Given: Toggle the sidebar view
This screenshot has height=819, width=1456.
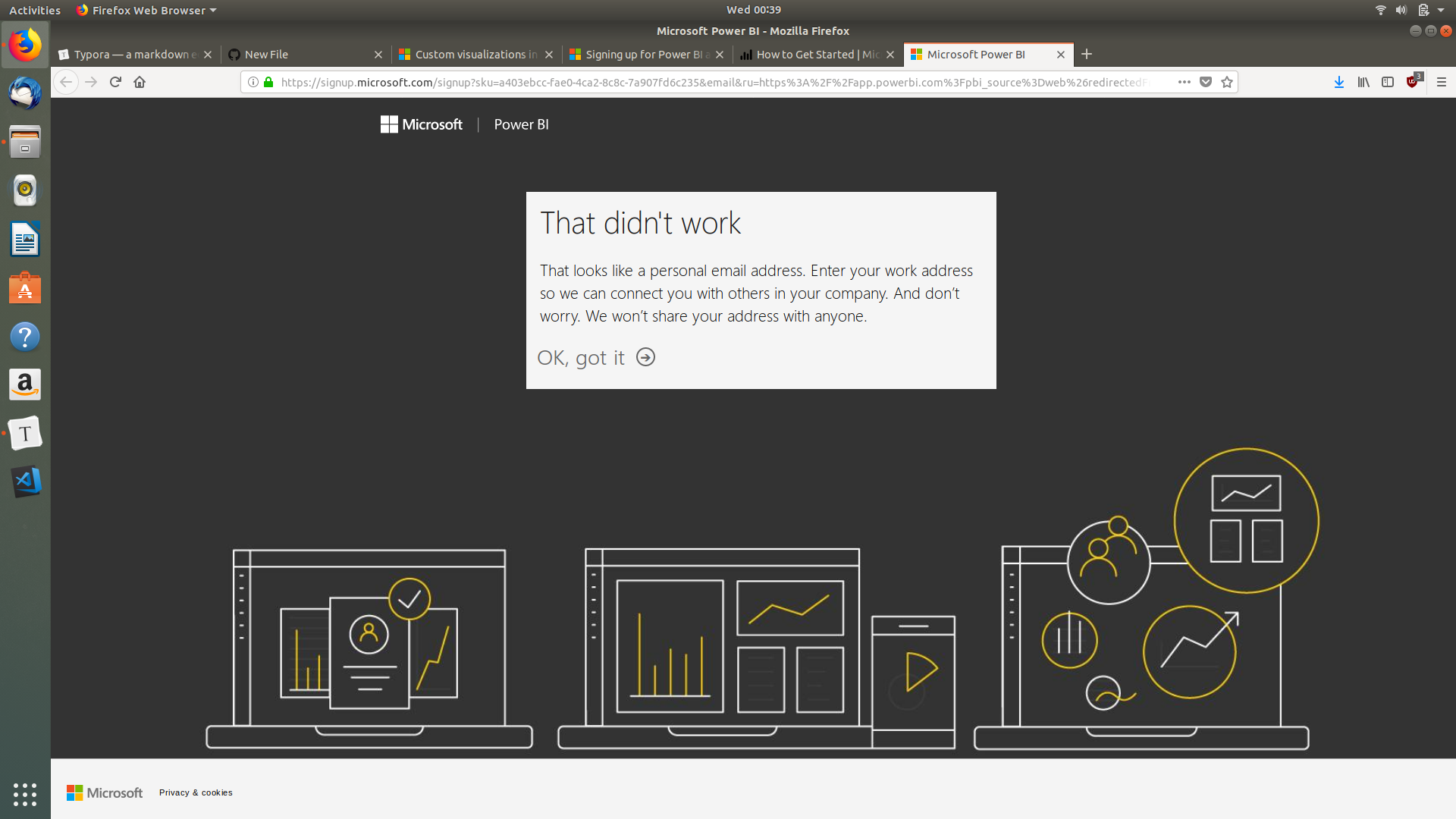Looking at the screenshot, I should pos(1388,82).
